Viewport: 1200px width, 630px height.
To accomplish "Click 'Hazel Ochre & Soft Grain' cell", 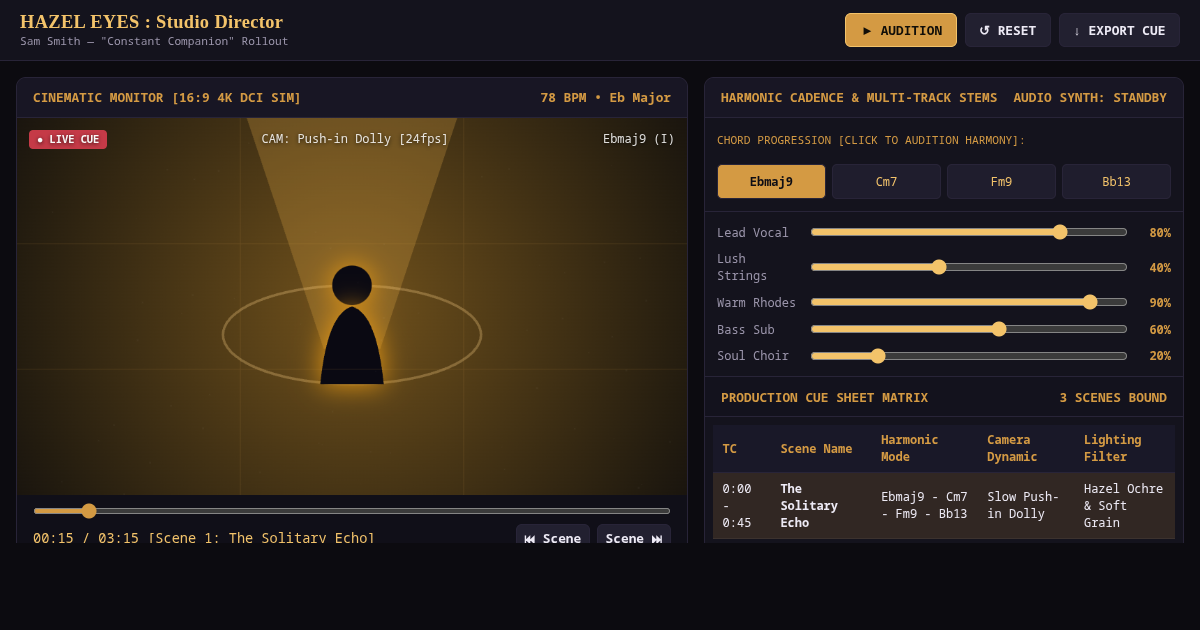I will pos(1124,506).
